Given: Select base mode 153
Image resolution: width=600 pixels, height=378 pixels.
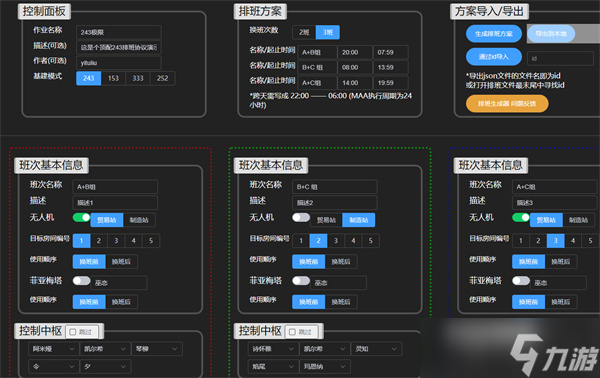Looking at the screenshot, I should [x=113, y=78].
